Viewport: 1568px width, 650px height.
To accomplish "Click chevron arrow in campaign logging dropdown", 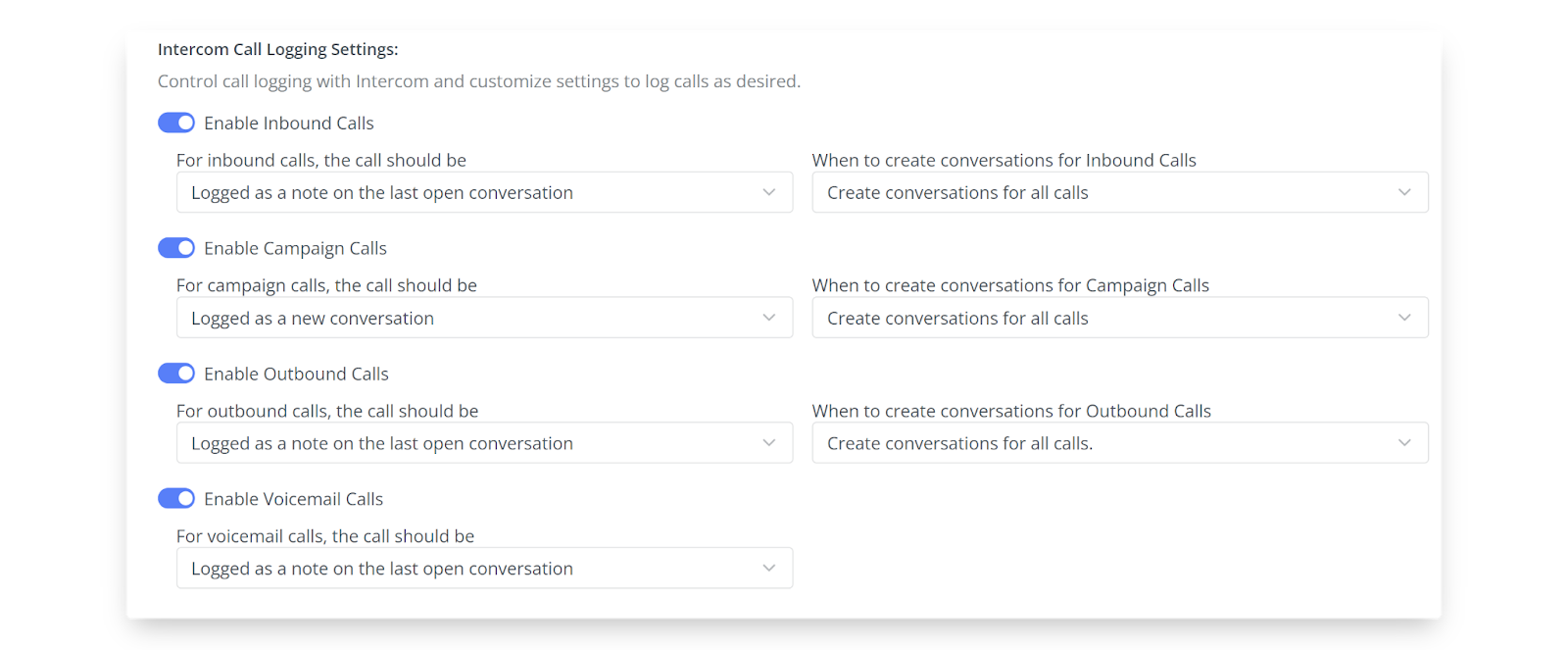I will [x=769, y=318].
